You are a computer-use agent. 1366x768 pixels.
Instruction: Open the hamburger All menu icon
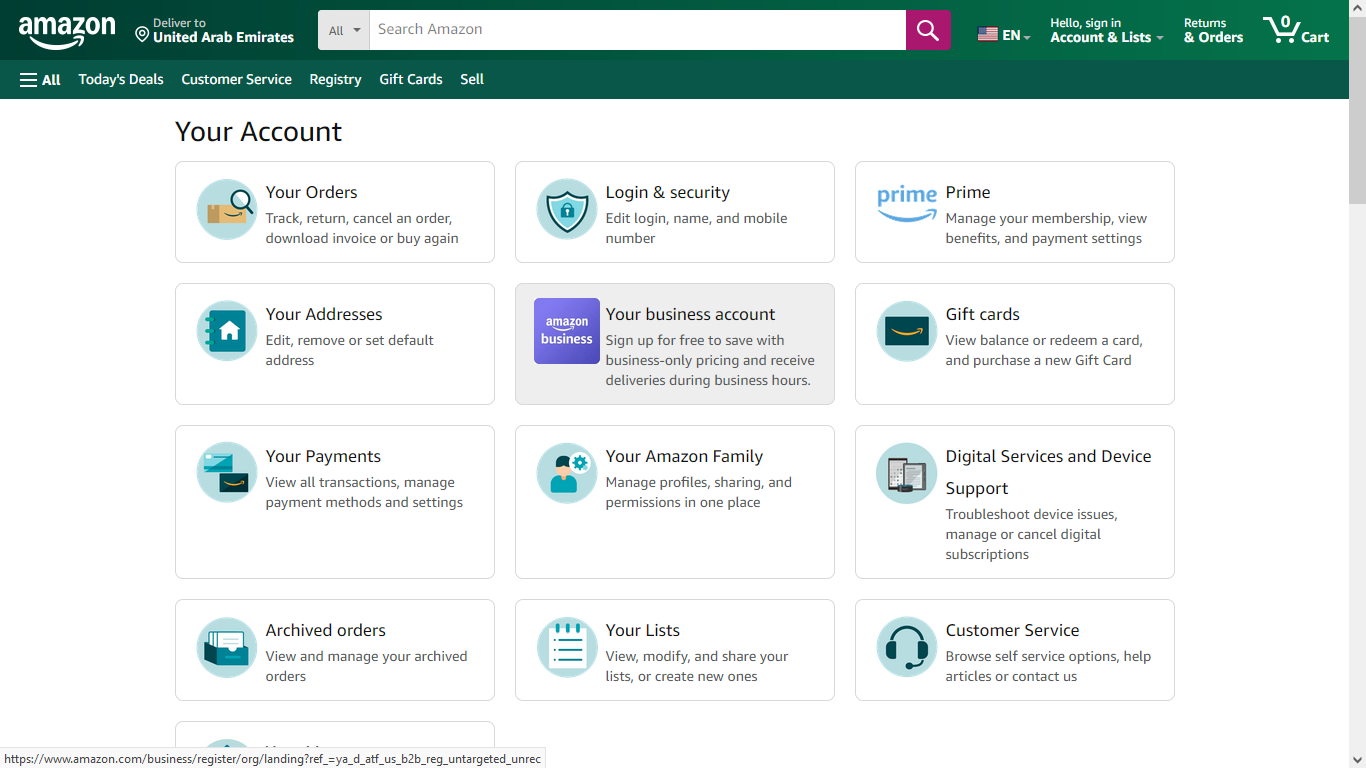(28, 80)
